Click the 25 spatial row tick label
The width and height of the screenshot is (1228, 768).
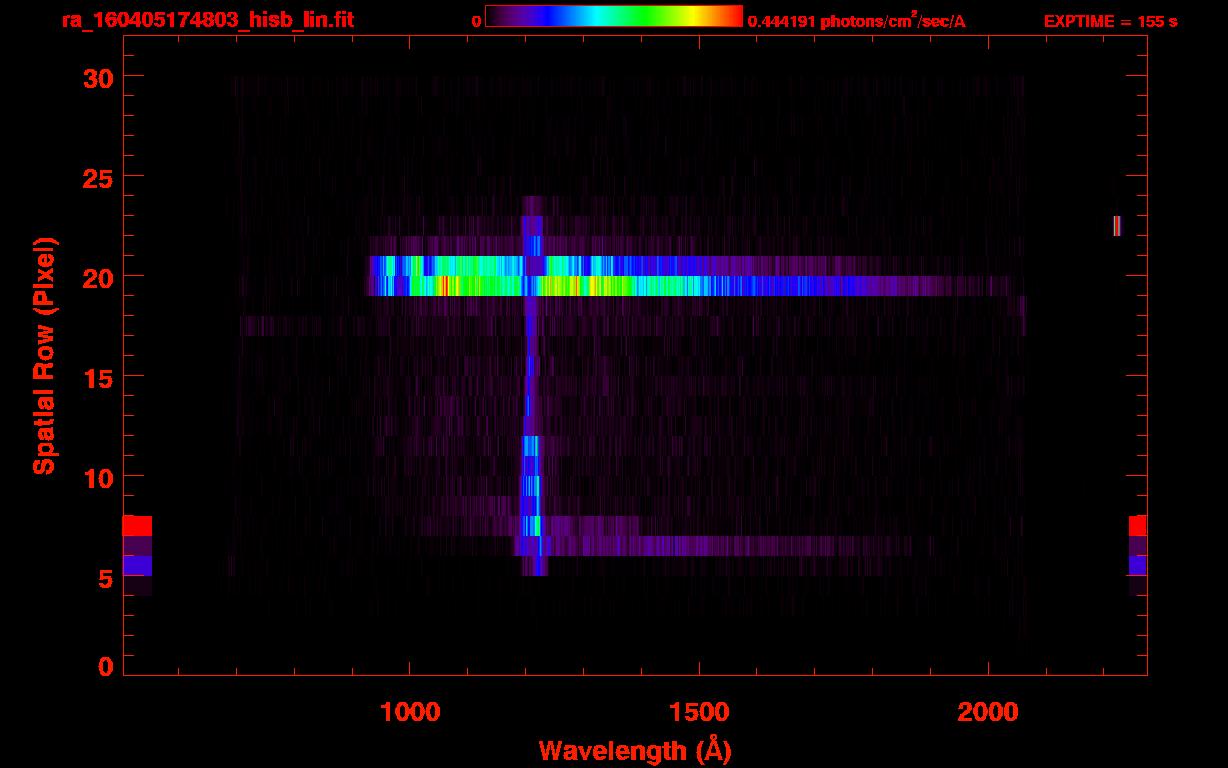tap(98, 177)
